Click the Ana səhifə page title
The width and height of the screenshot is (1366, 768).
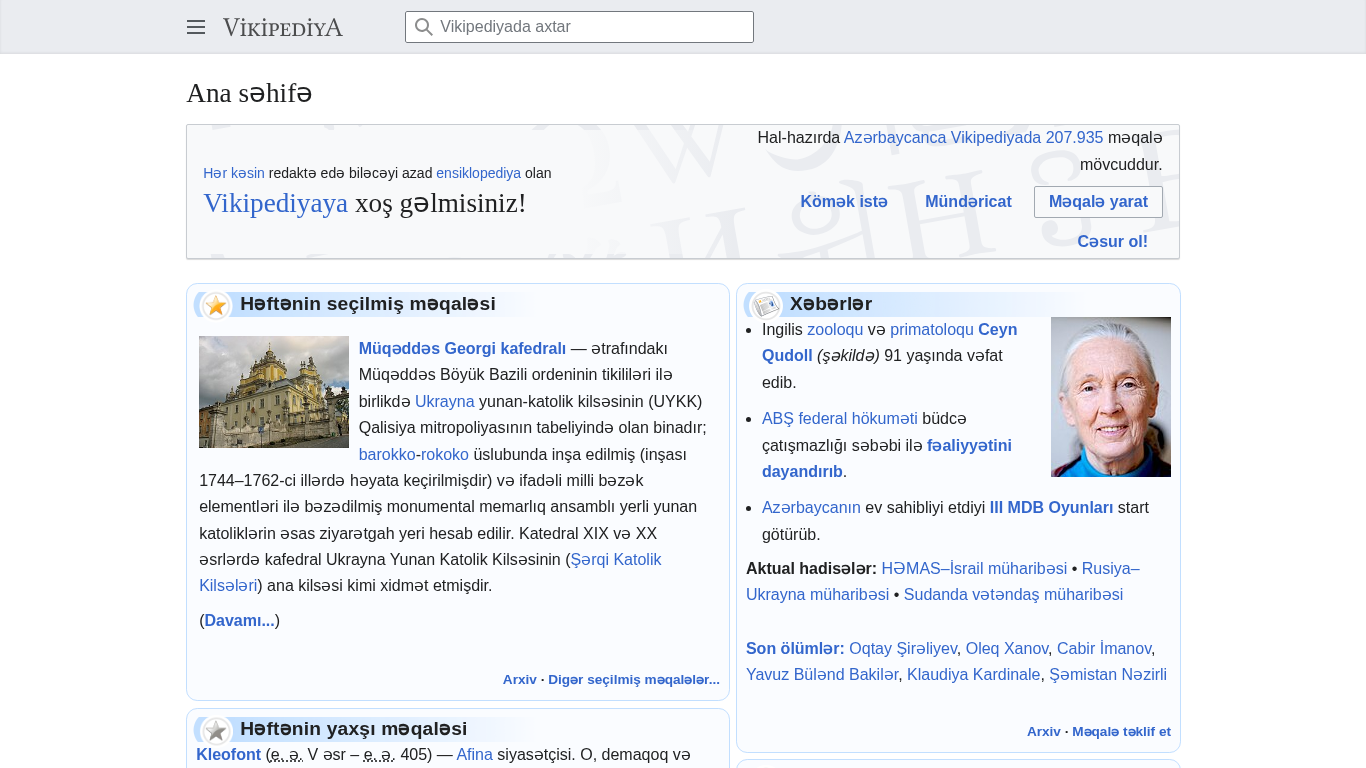[x=249, y=93]
